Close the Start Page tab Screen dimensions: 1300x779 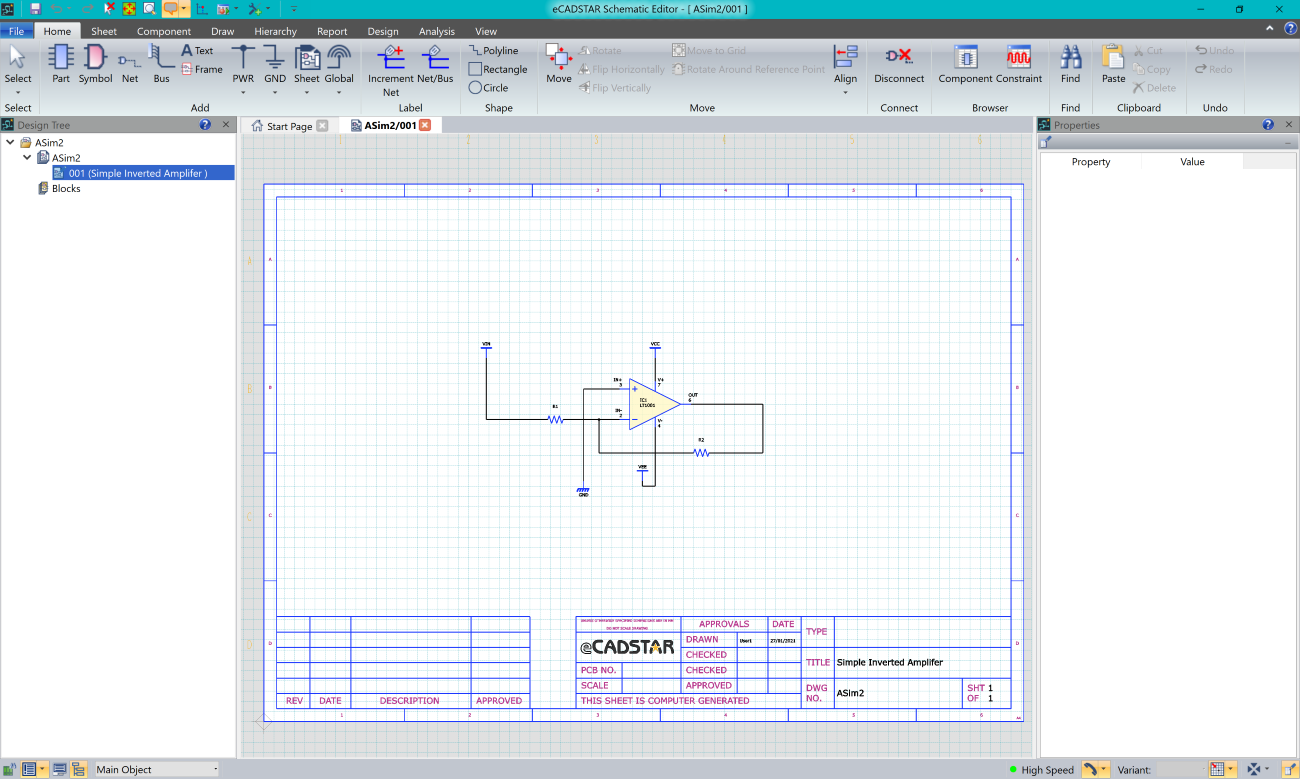322,125
